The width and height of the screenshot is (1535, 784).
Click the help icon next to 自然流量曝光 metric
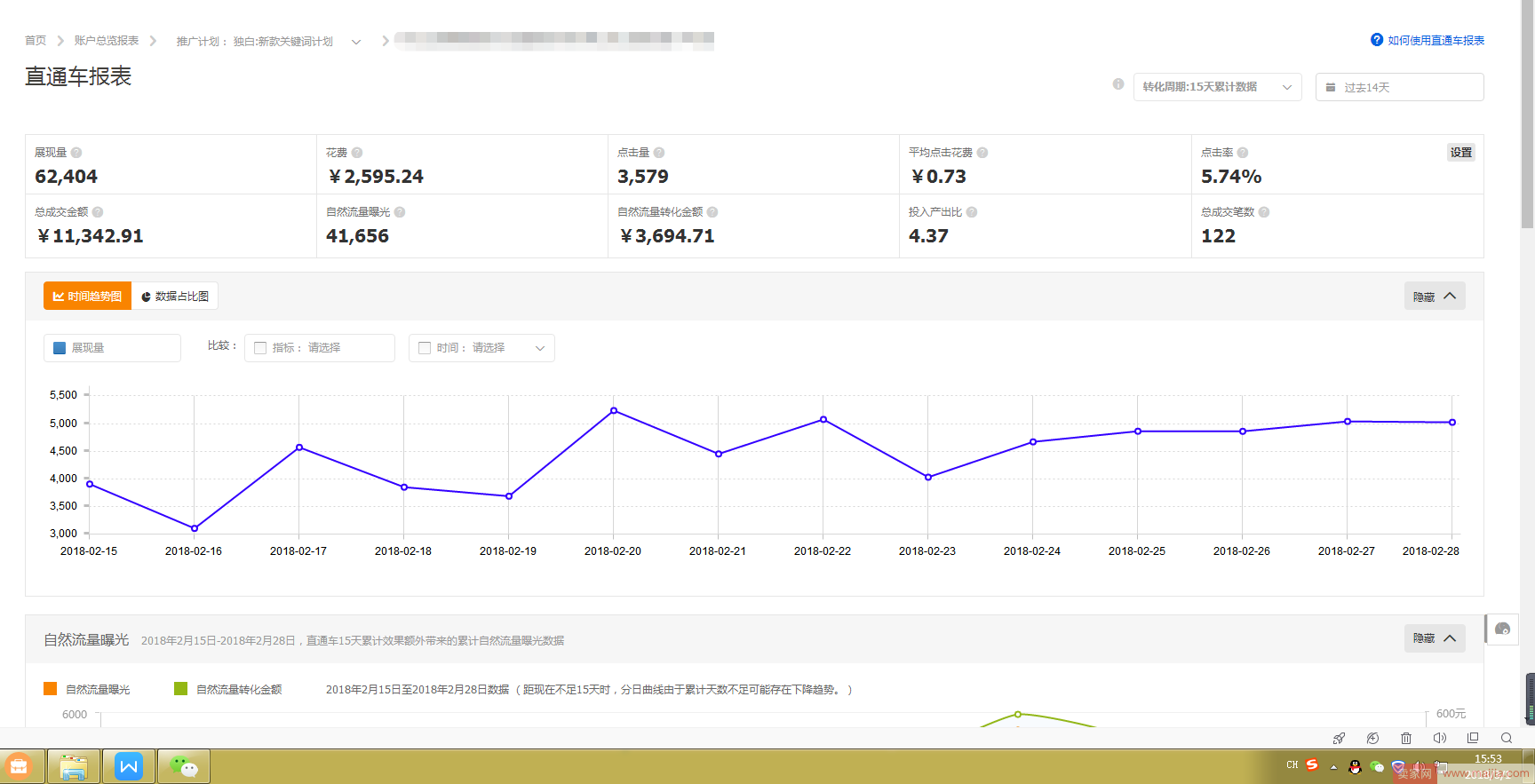tap(400, 212)
